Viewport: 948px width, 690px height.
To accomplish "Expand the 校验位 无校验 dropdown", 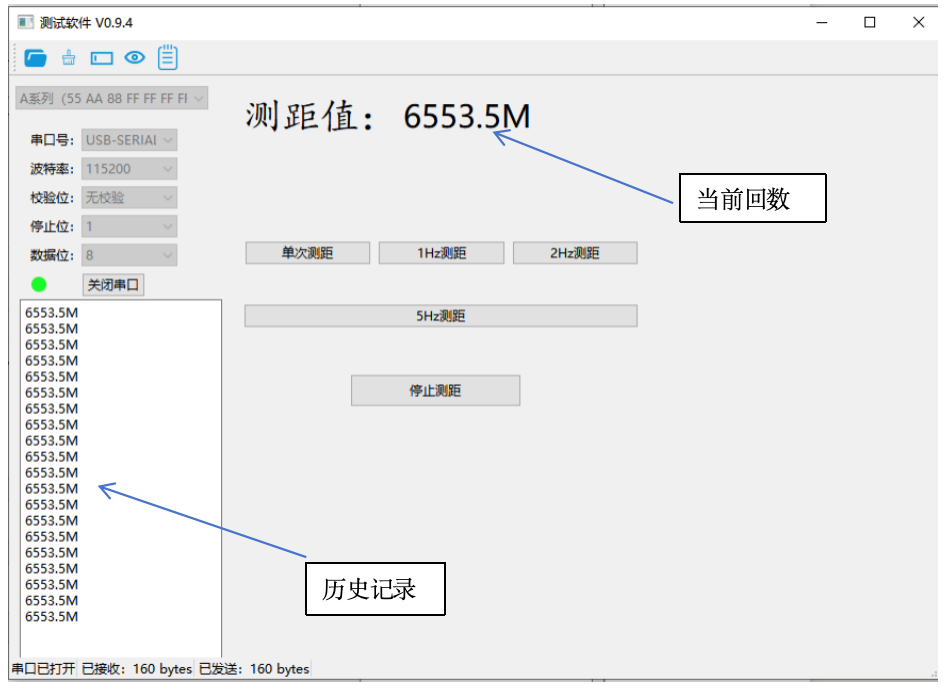I will tap(129, 198).
